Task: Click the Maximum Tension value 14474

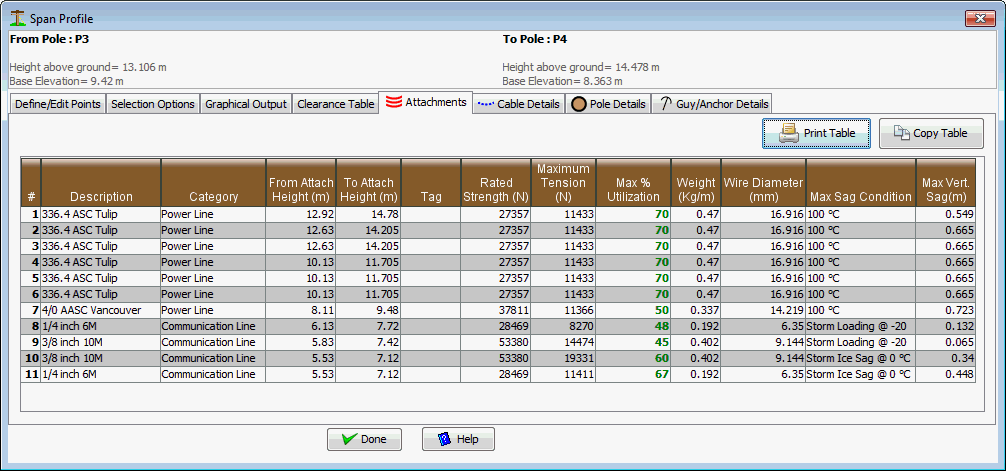Action: click(563, 343)
